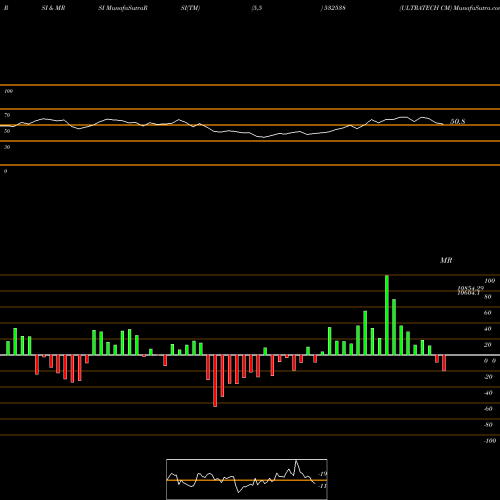Click the tallest green MR histogram bar
Image resolution: width=500 pixels, height=500 pixels.
coord(387,315)
